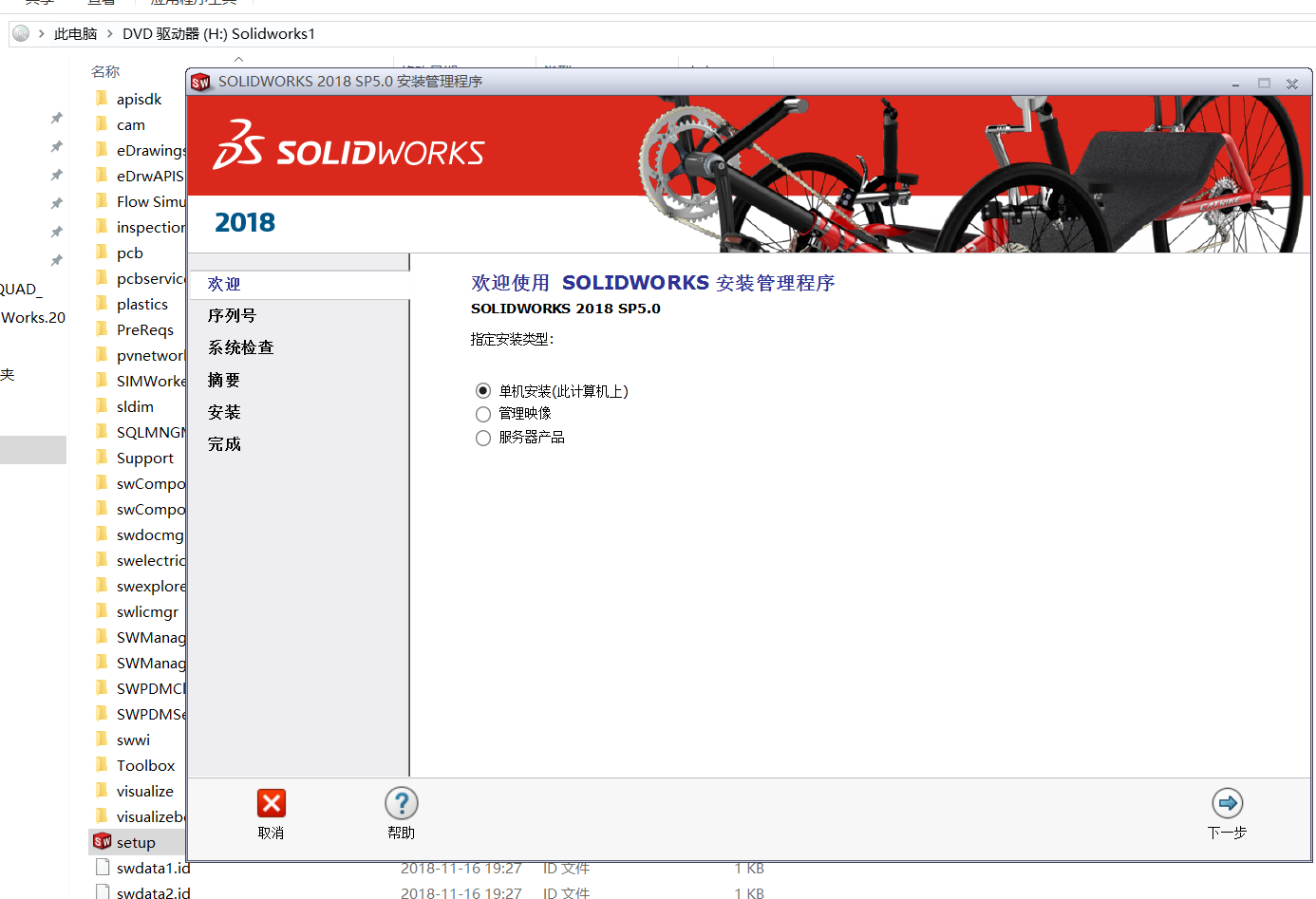The image size is (1316, 899).
Task: Click the SOLIDWORKS title bar app icon
Action: click(200, 83)
